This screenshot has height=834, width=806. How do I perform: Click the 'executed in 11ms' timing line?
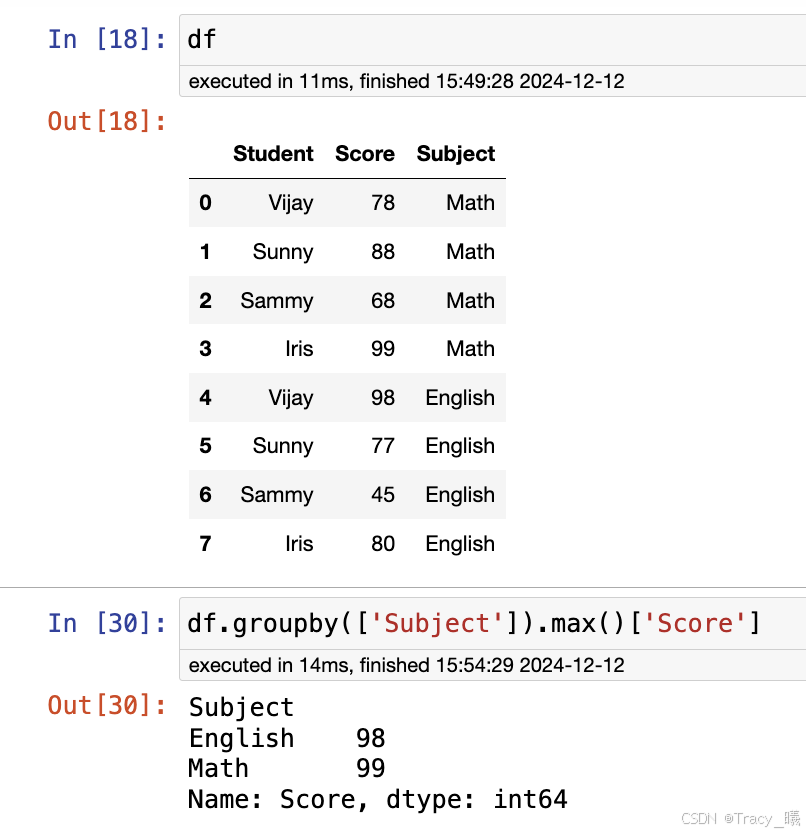click(406, 81)
